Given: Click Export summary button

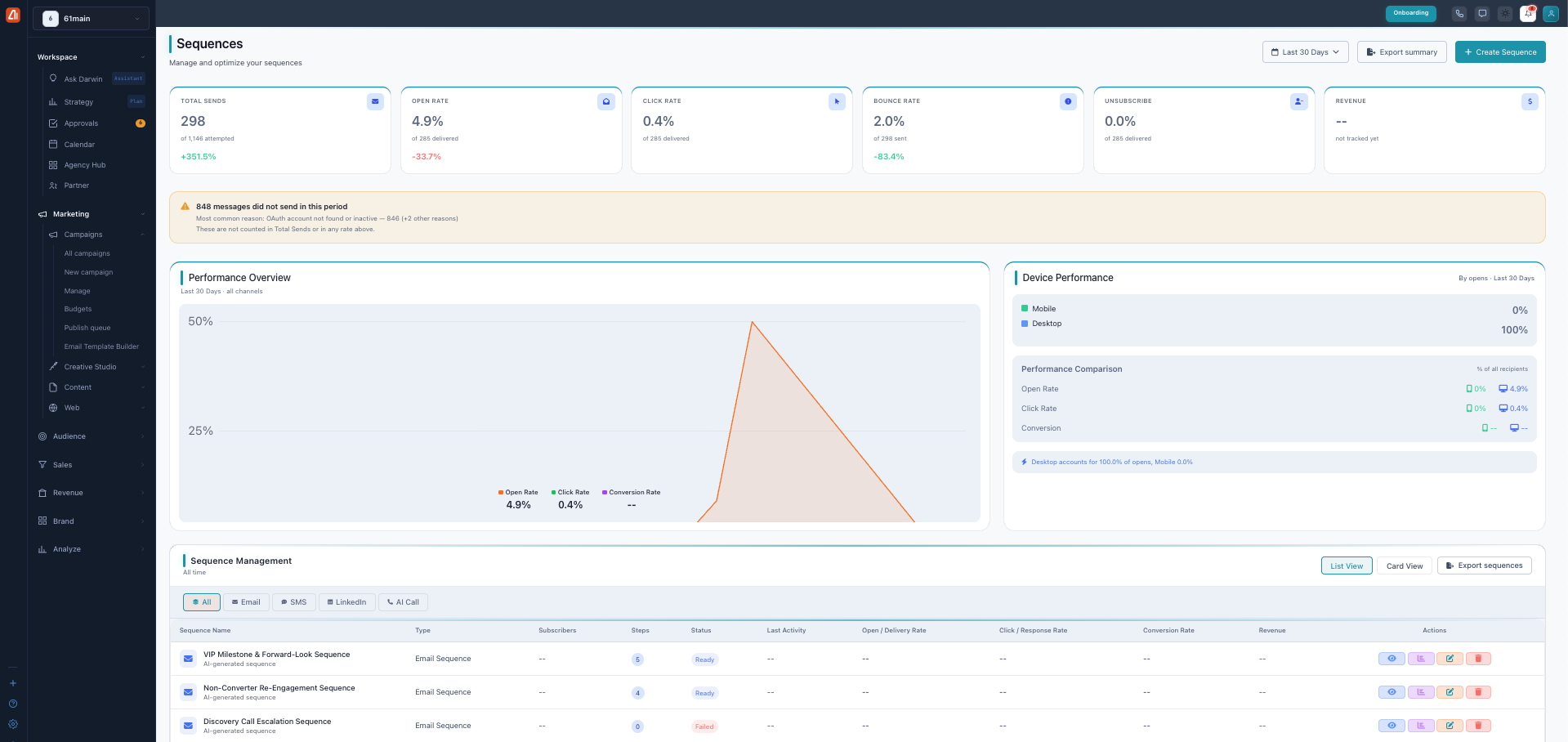Looking at the screenshot, I should (x=1402, y=51).
